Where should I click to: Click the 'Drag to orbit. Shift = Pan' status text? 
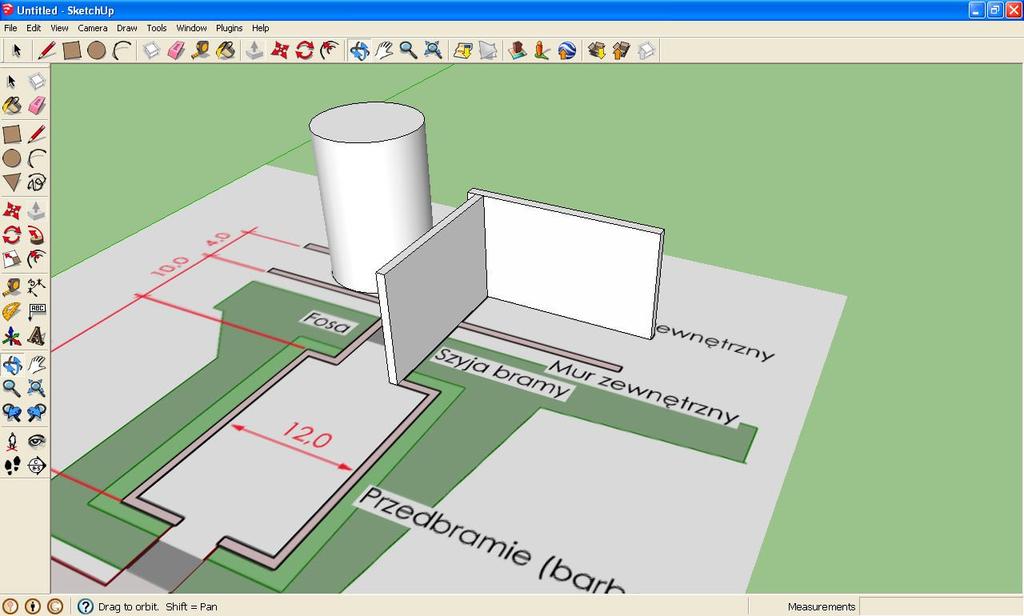[157, 607]
